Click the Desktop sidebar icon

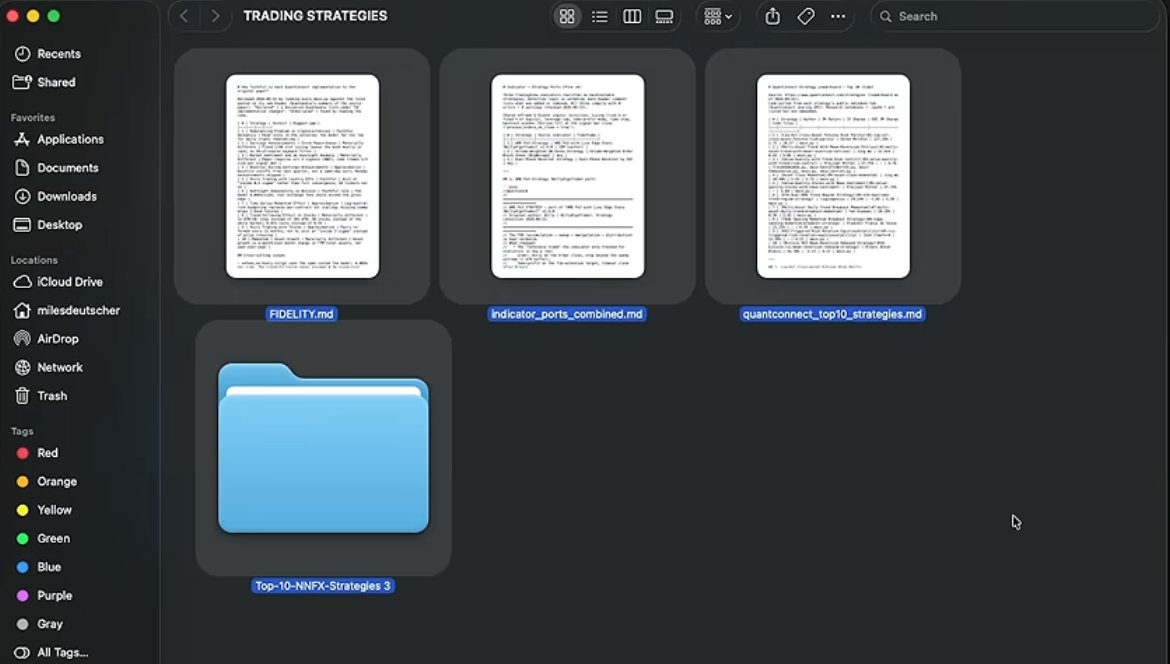click(22, 225)
